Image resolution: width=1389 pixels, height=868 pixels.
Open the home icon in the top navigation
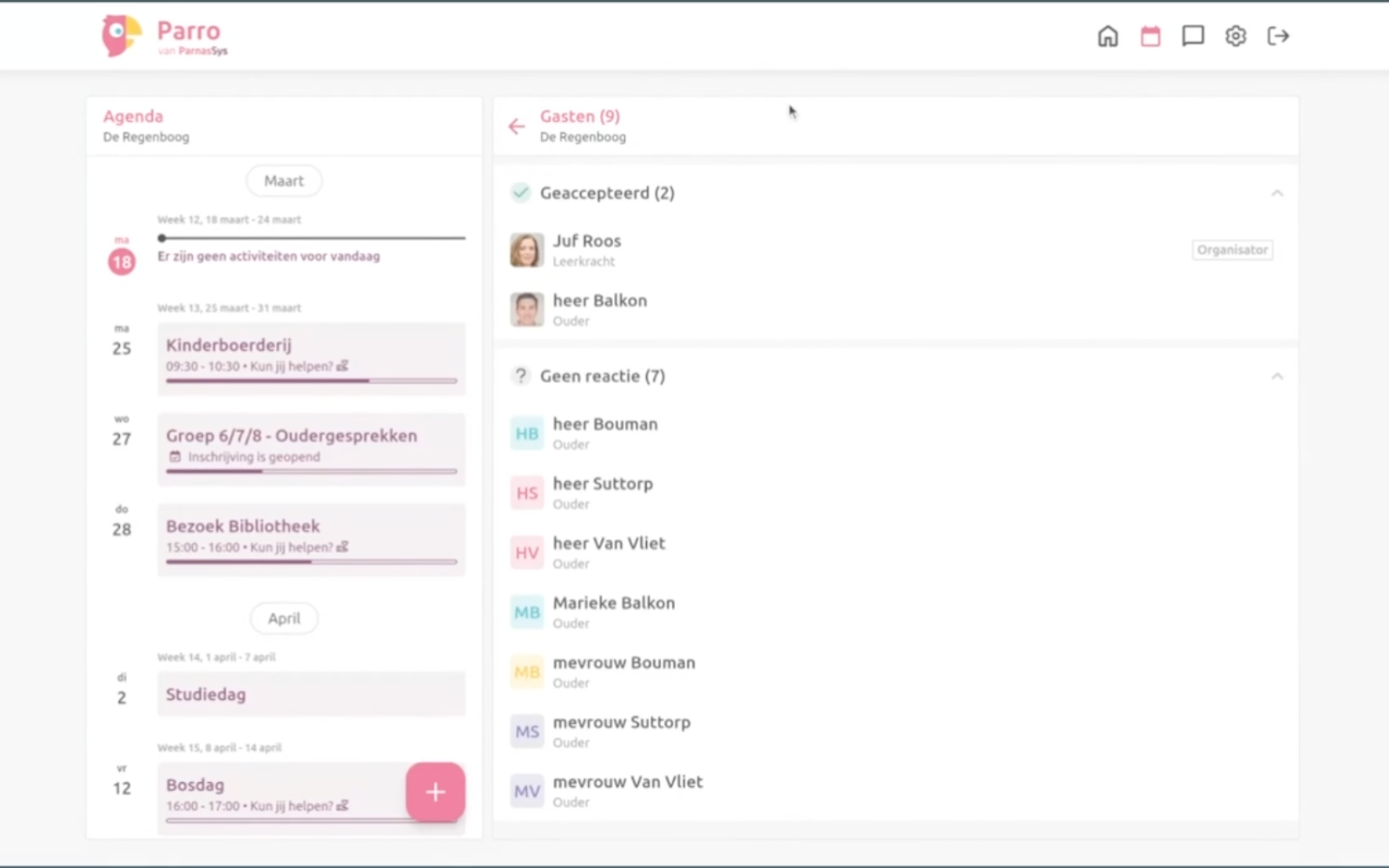click(1107, 36)
